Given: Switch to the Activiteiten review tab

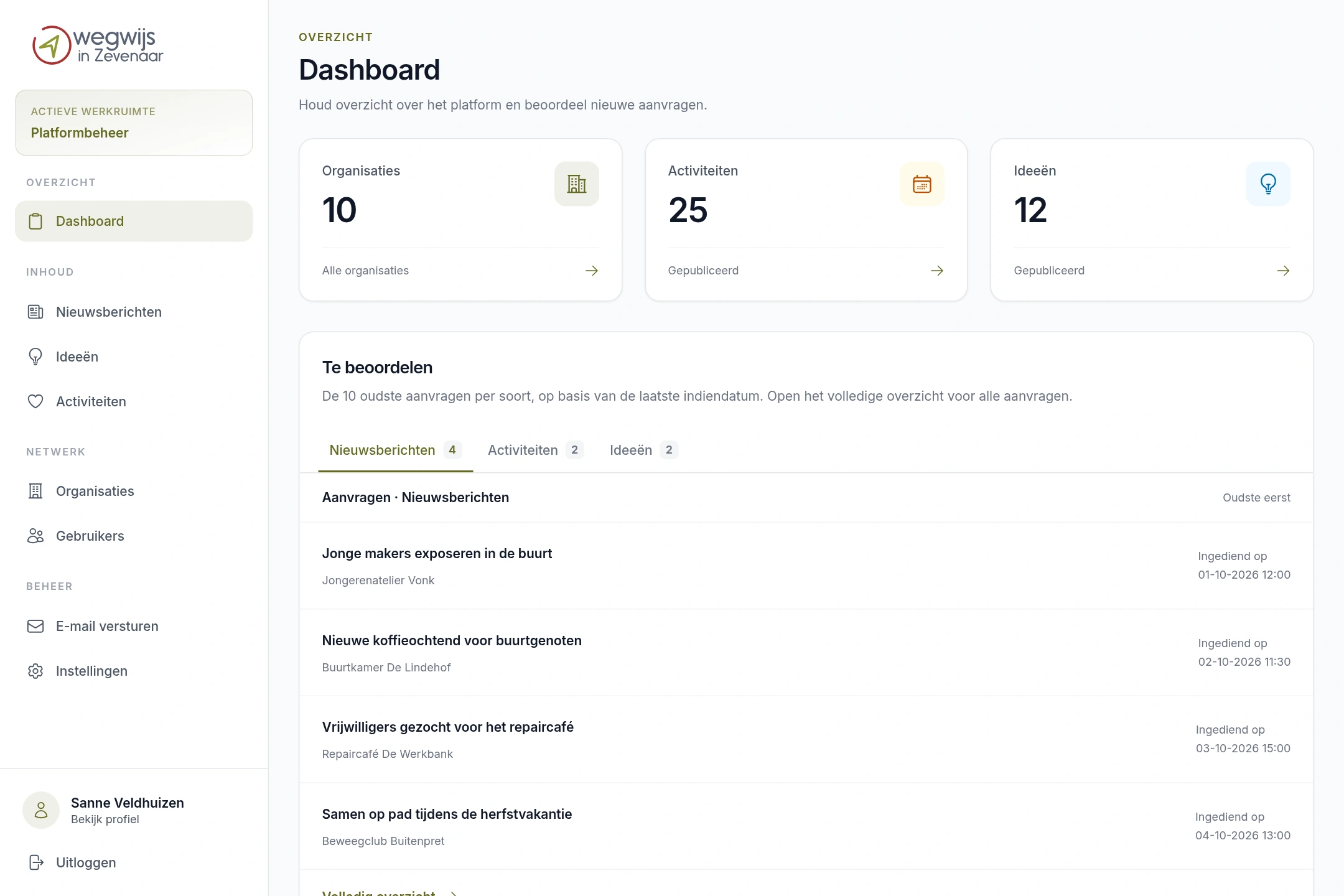Looking at the screenshot, I should tap(536, 450).
